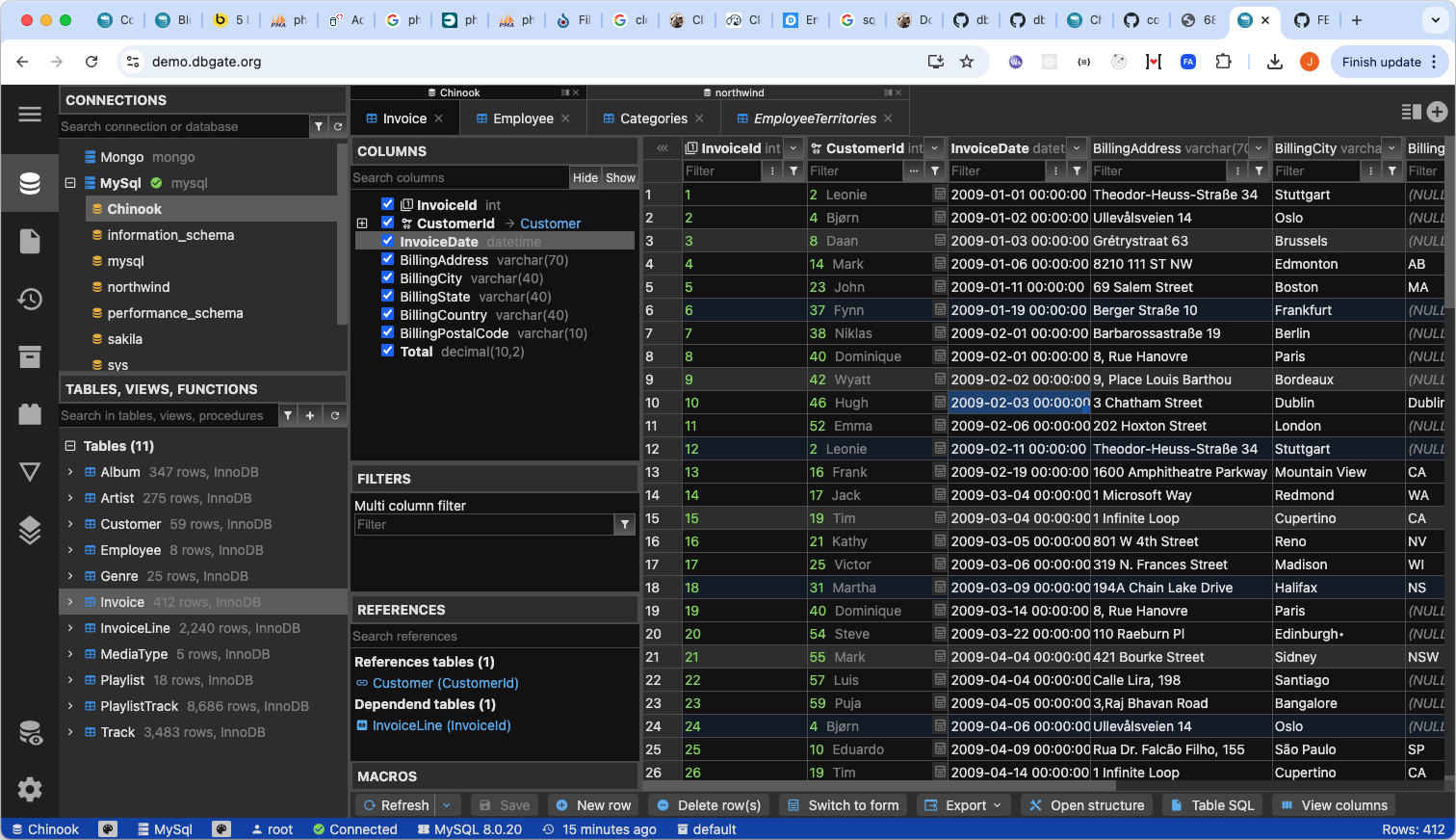Open the Refresh button dropdown arrow
Screen dimensions: 1456x840
(447, 804)
